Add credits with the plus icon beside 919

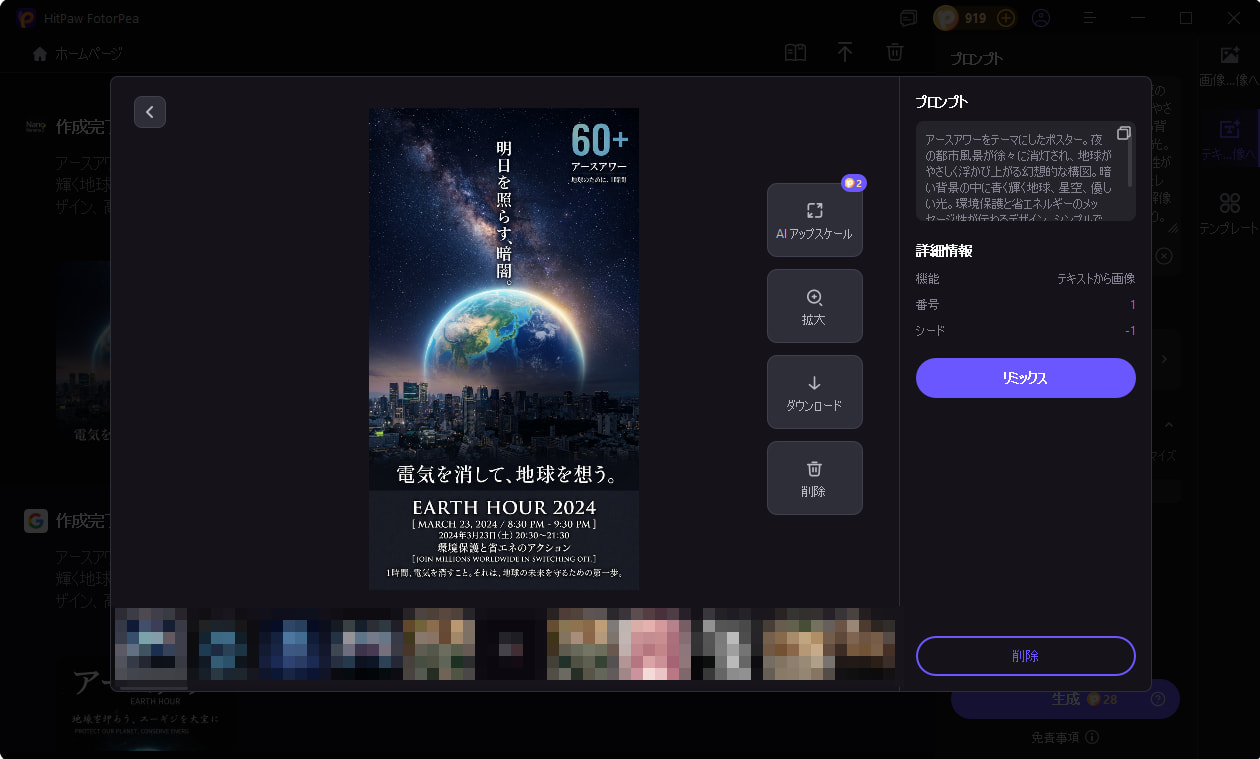tap(1006, 18)
